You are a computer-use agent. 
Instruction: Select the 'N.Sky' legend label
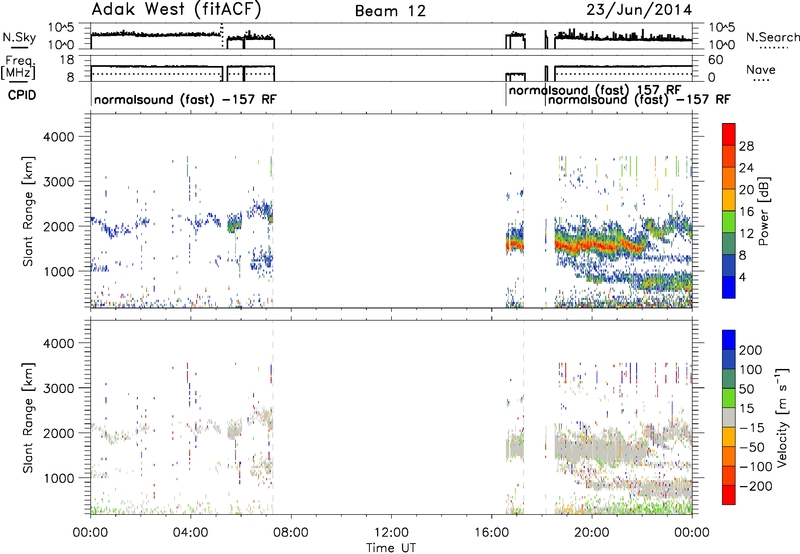(19, 37)
